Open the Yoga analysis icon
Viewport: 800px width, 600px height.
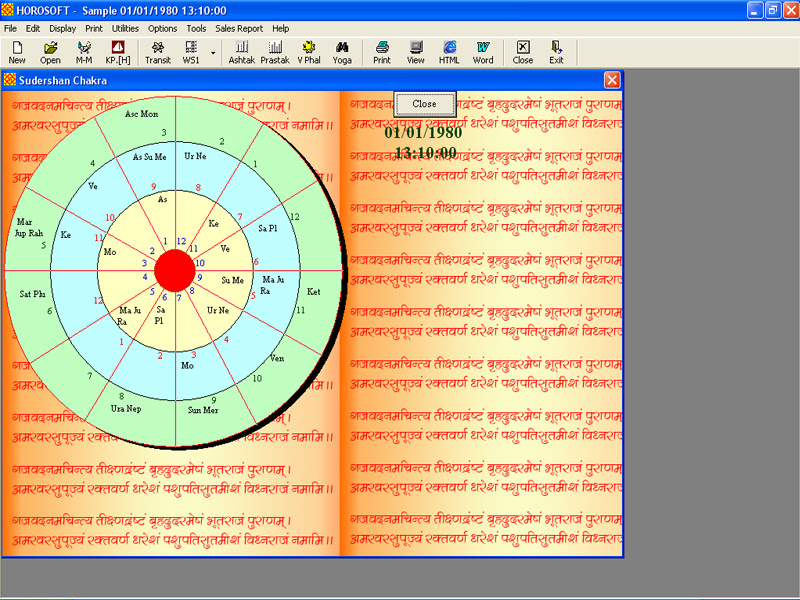click(343, 52)
